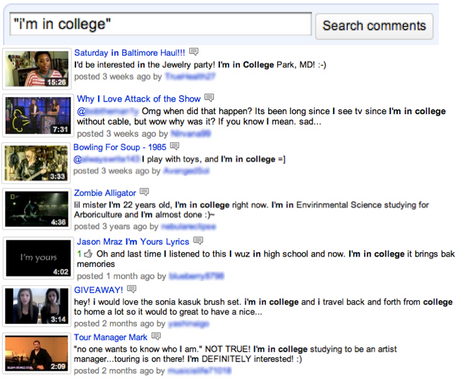Viewport: 460px width, 379px height.
Task: Click the comment text "no one wants to know who I am."
Action: click(138, 349)
